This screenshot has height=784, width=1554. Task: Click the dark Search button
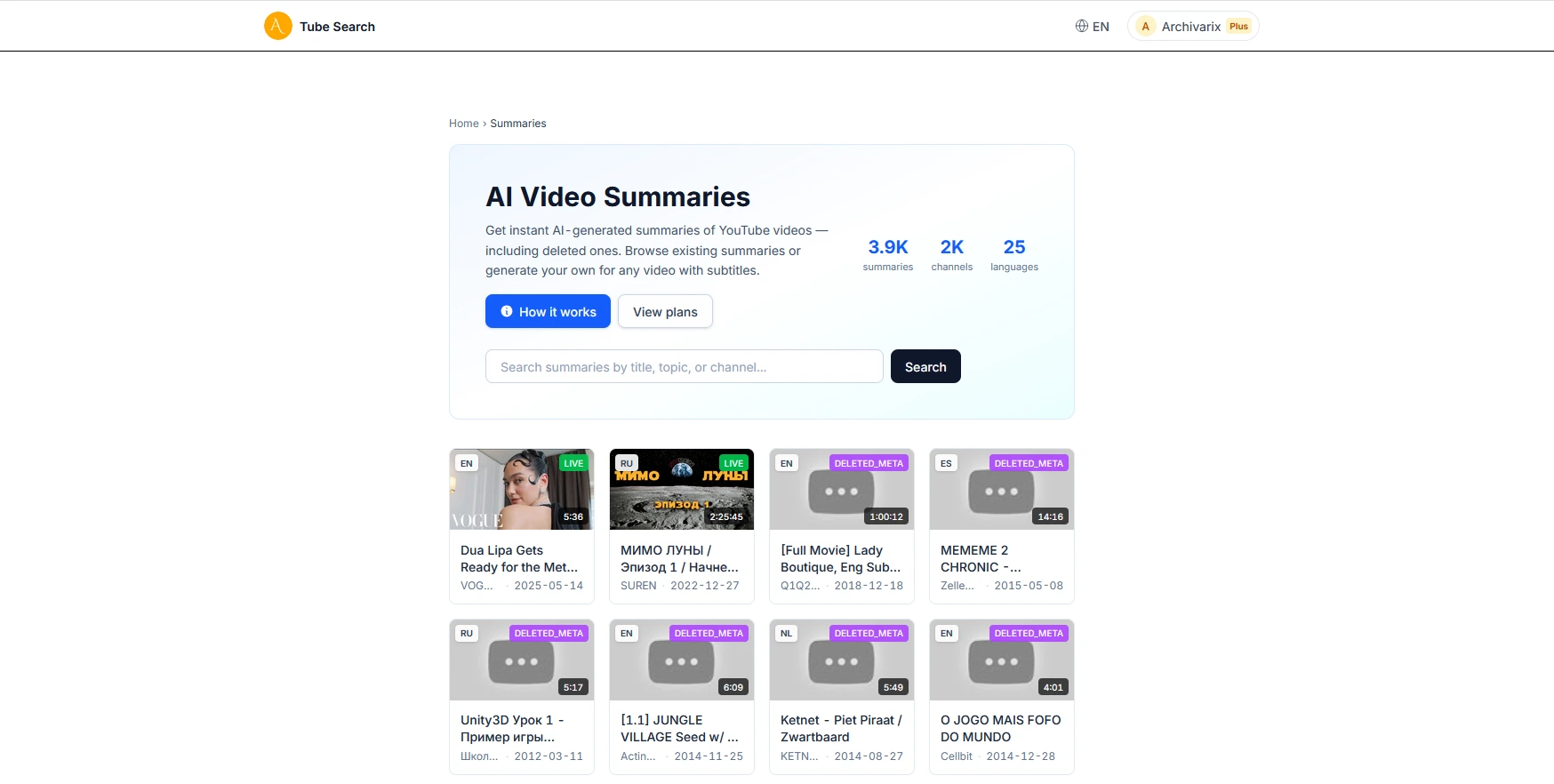tap(925, 367)
